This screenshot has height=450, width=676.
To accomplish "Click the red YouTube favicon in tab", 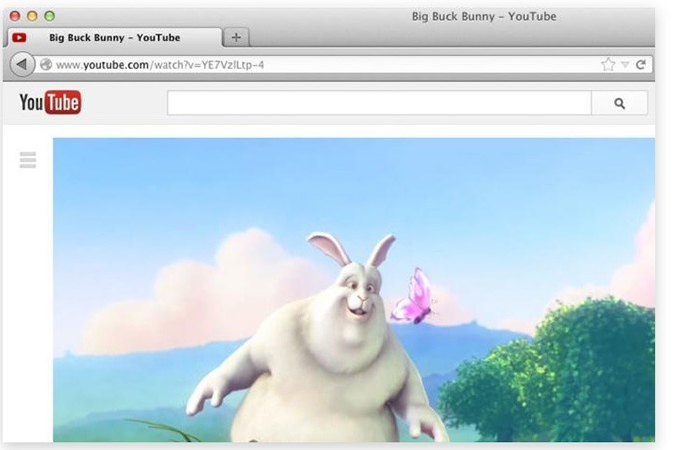I will (19, 38).
